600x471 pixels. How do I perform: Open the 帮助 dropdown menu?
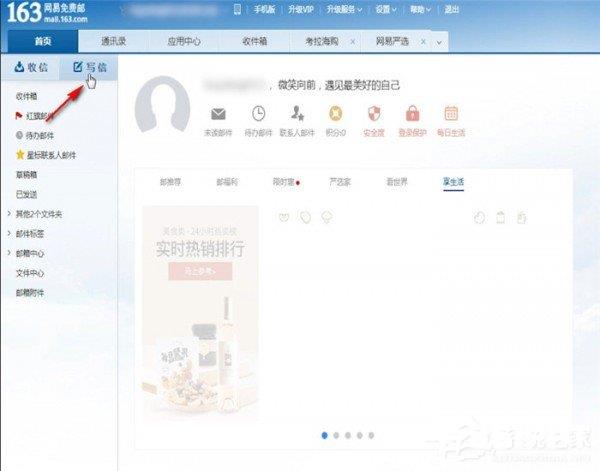[x=420, y=10]
